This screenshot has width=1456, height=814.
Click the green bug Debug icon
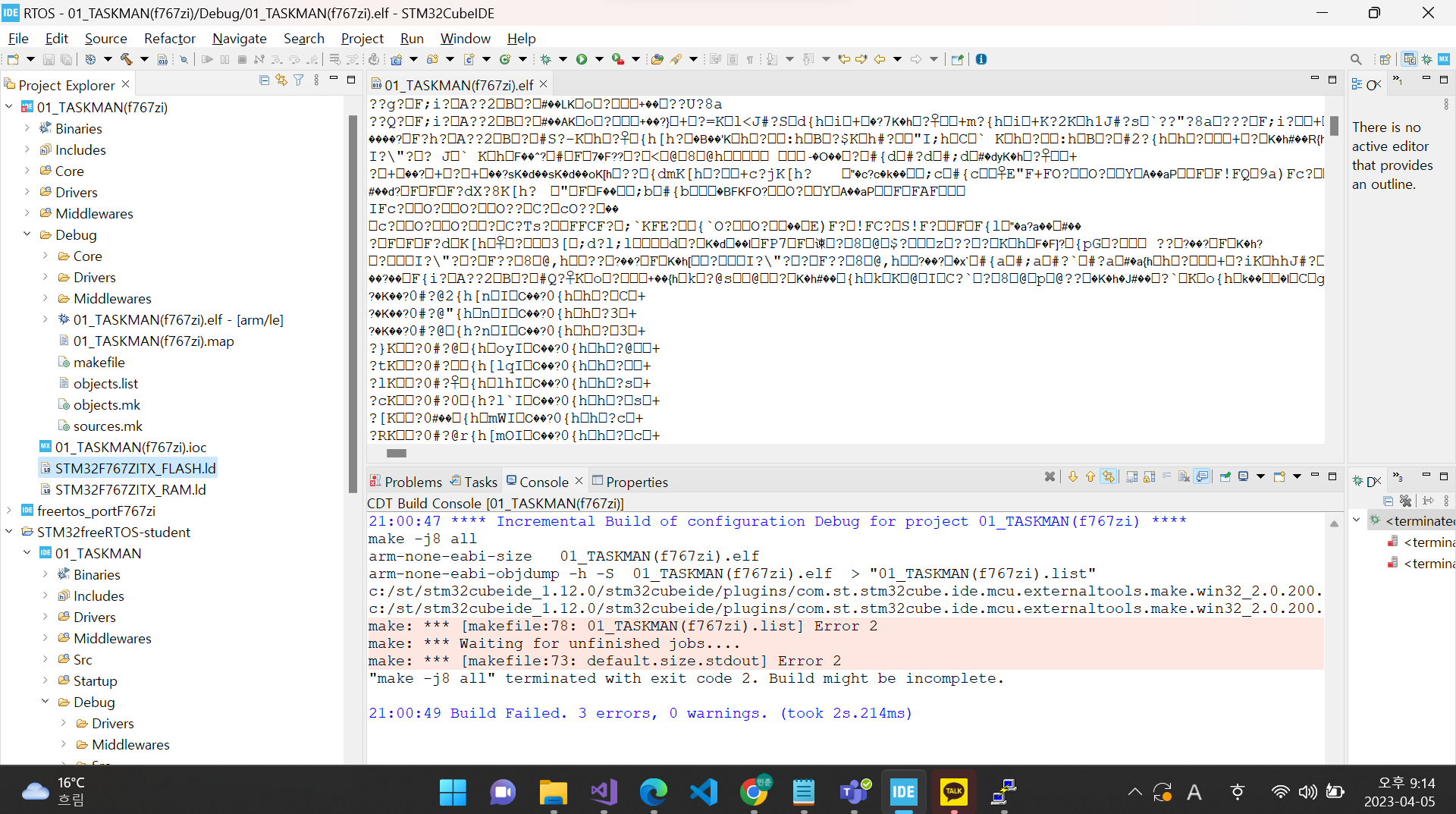coord(546,59)
